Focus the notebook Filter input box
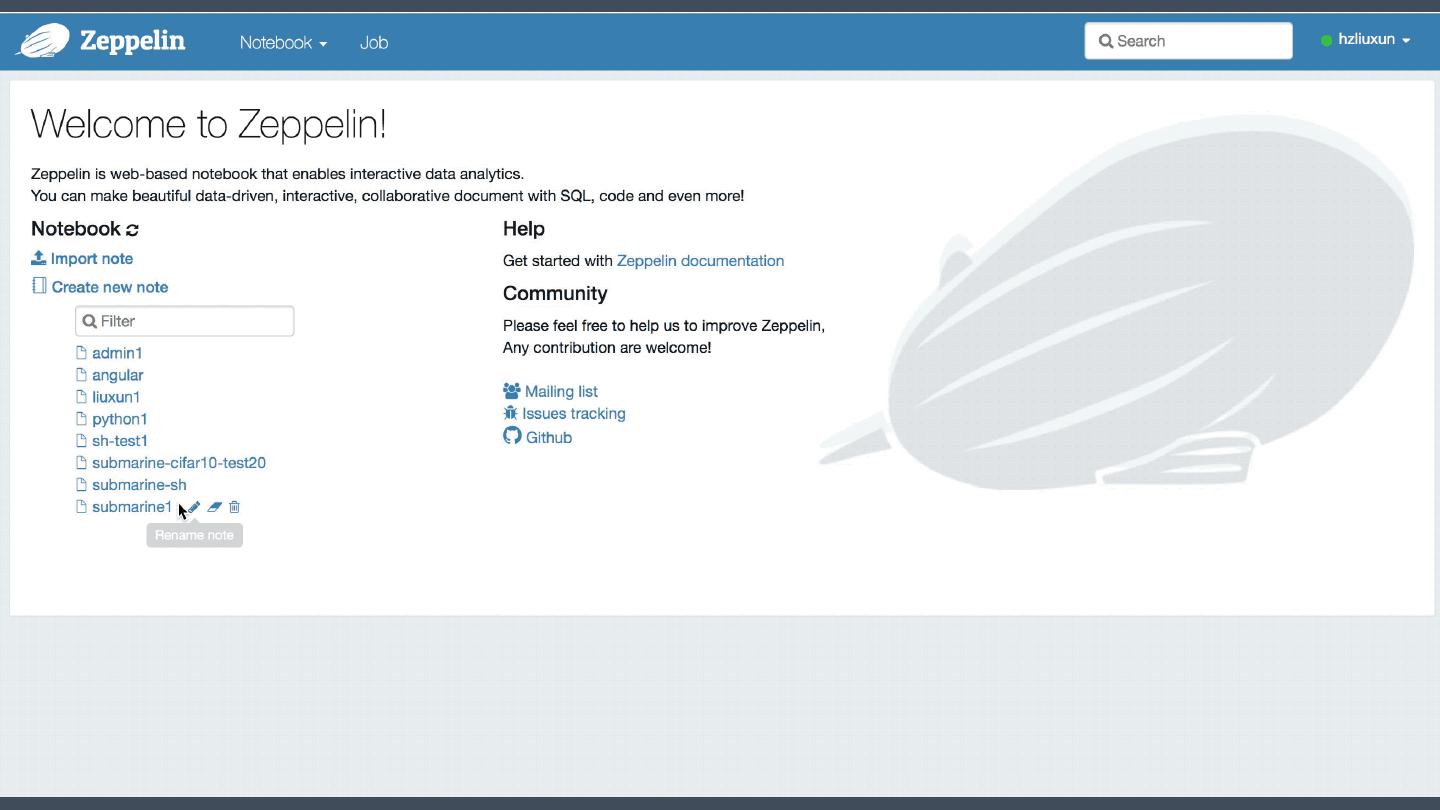The width and height of the screenshot is (1440, 810). tap(184, 321)
